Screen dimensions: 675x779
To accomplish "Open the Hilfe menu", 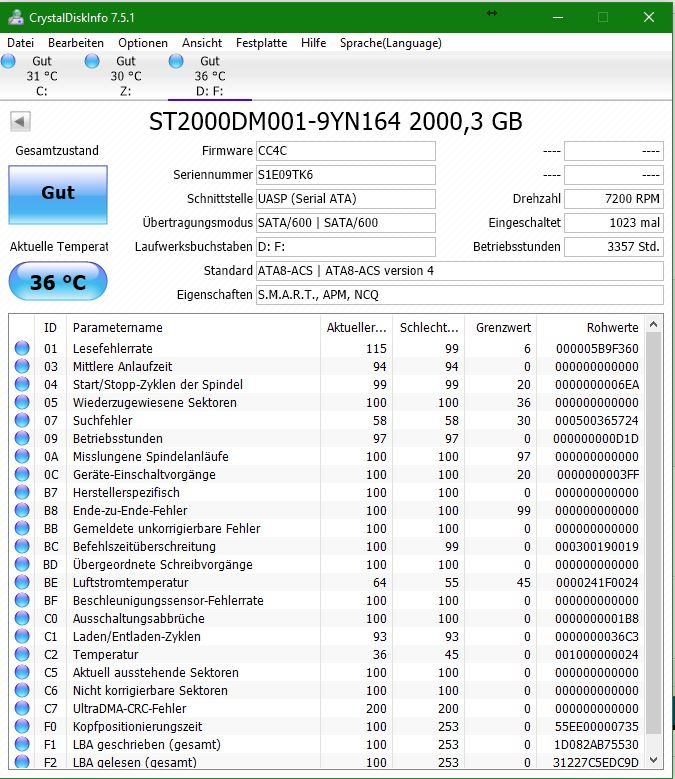I will coord(313,43).
